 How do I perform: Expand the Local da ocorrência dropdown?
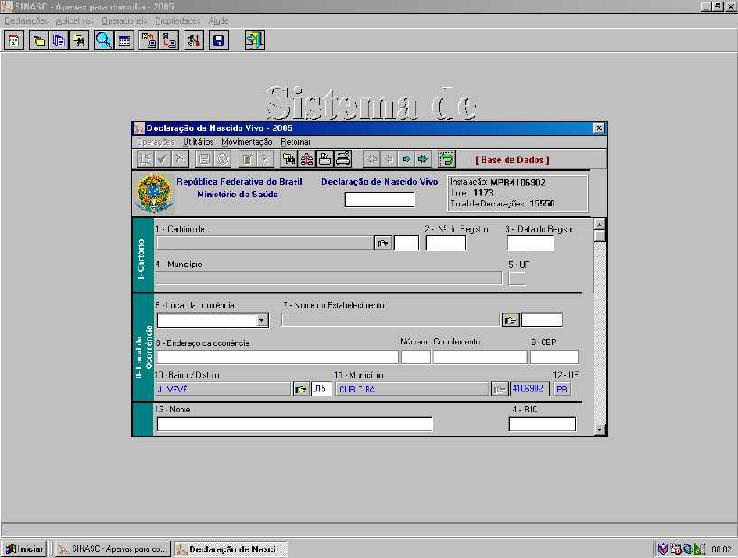(262, 320)
